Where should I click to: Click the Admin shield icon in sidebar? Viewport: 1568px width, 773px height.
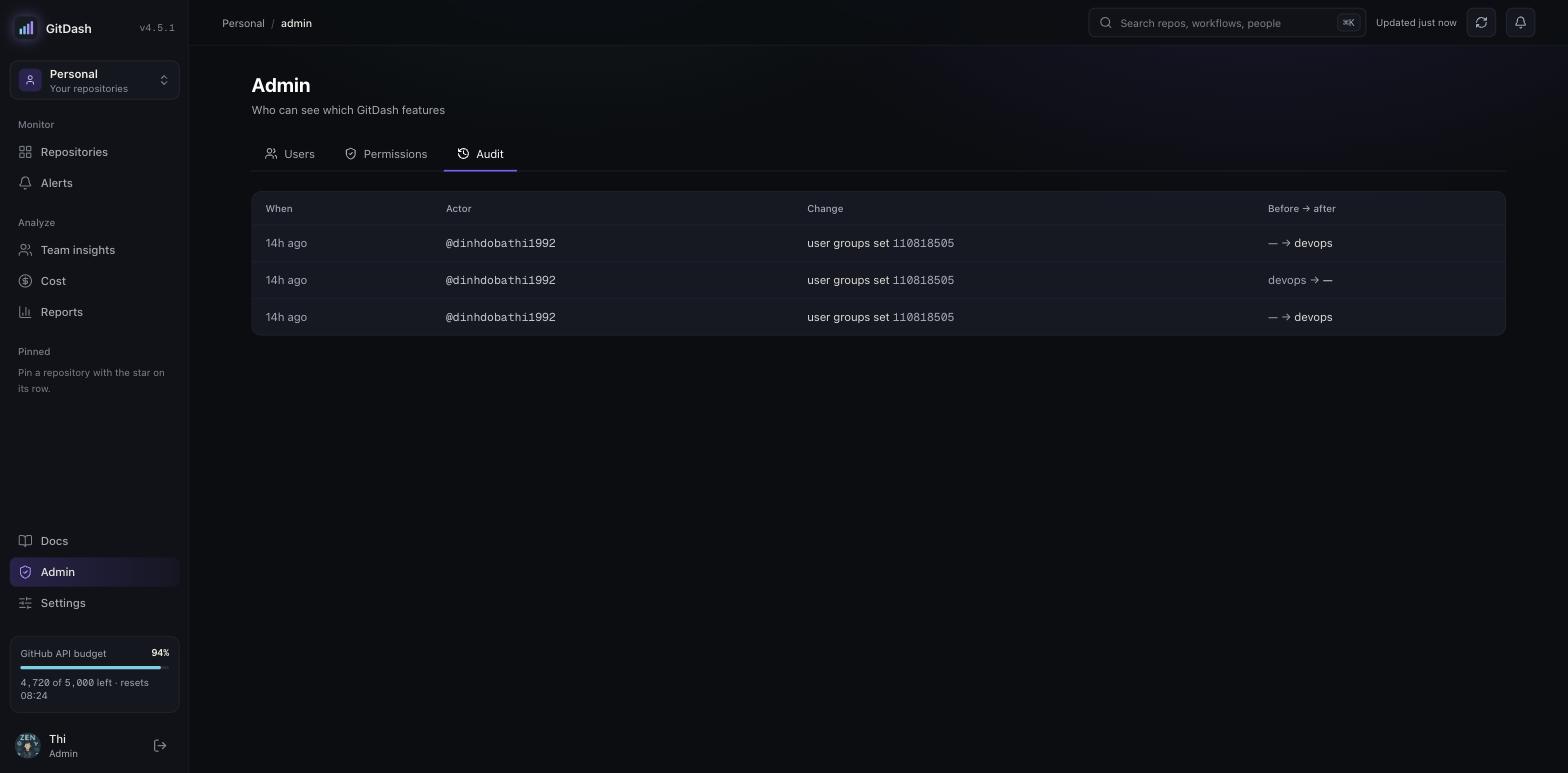click(x=25, y=572)
